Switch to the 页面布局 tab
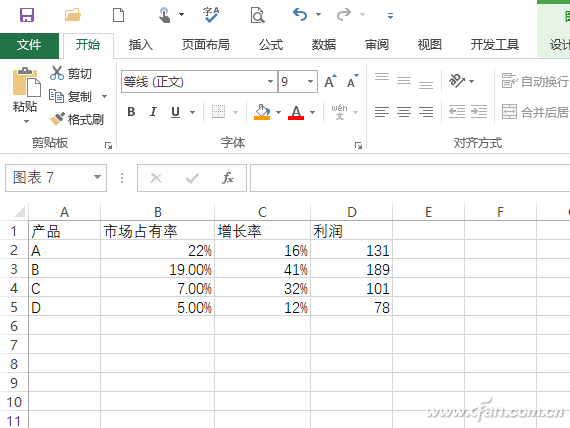570x428 pixels. coord(205,45)
